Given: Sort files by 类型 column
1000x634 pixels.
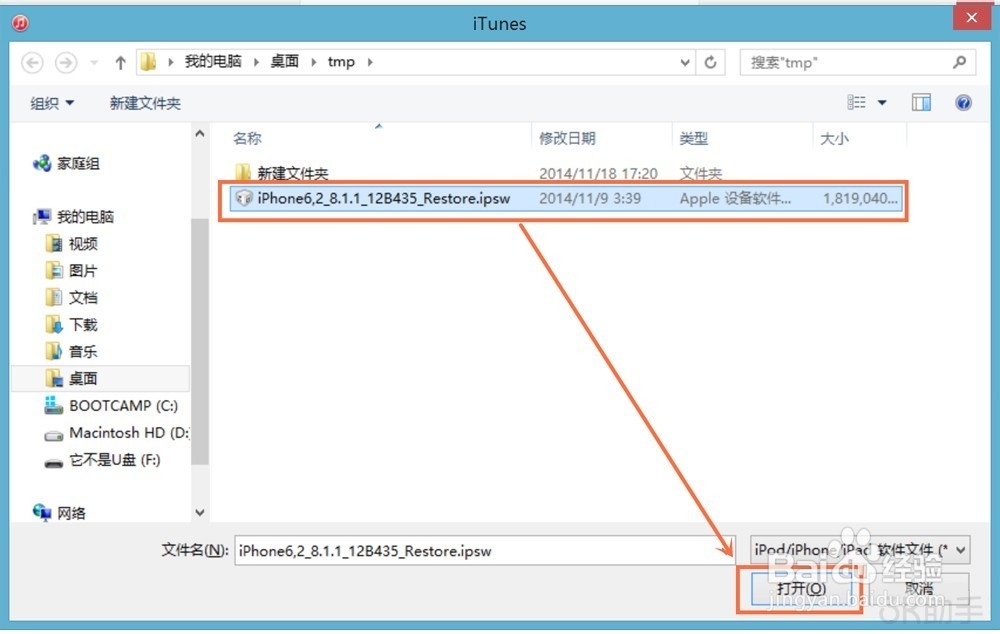Looking at the screenshot, I should coord(694,138).
